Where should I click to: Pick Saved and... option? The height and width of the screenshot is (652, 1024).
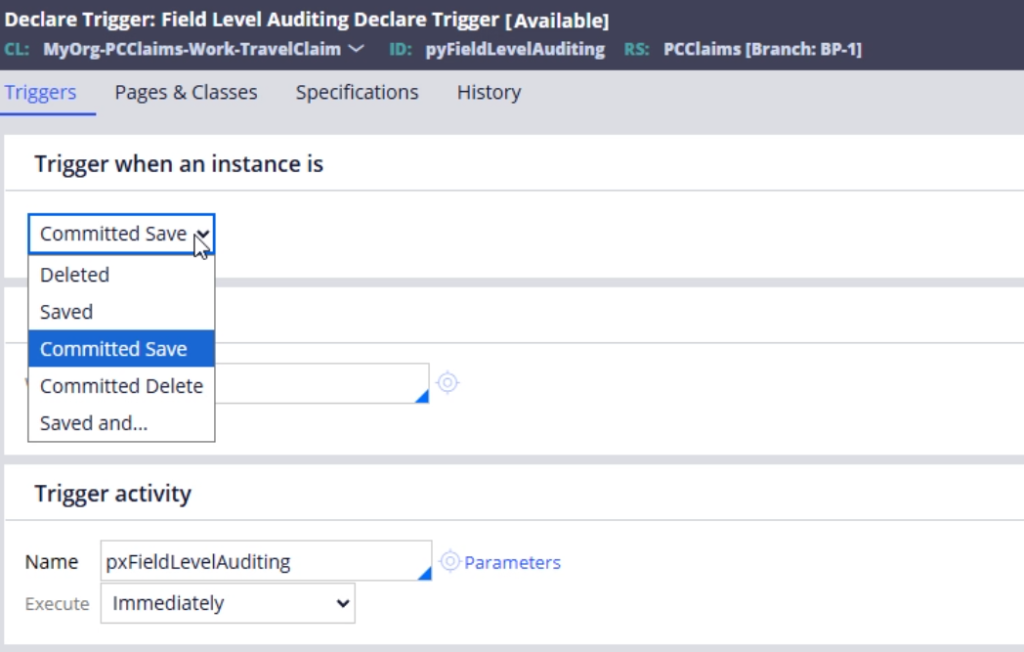[121, 423]
